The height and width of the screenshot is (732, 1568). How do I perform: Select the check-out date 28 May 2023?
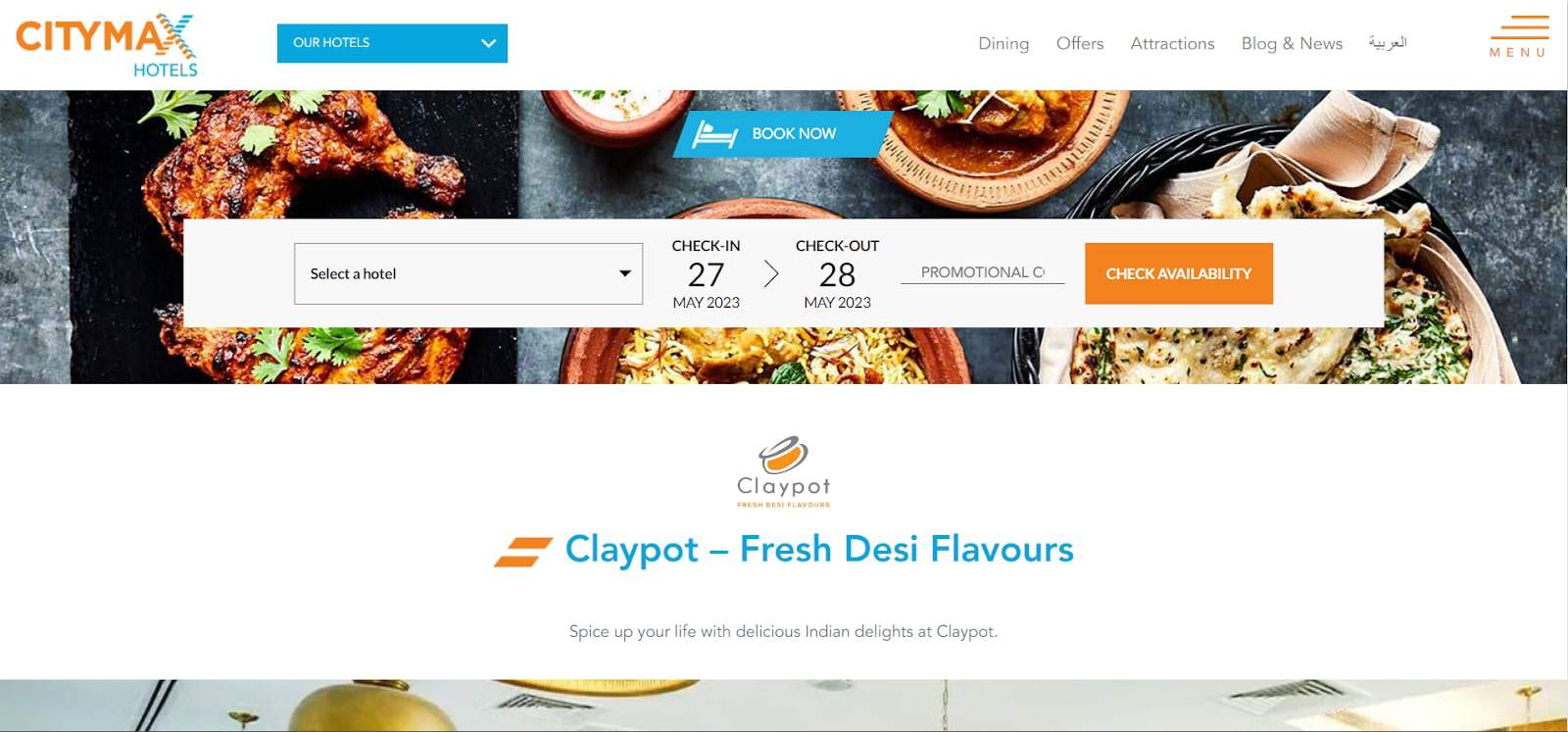pyautogui.click(x=837, y=273)
